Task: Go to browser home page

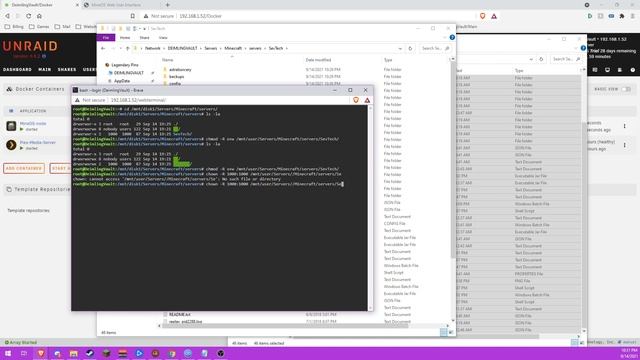Action: click(39, 16)
